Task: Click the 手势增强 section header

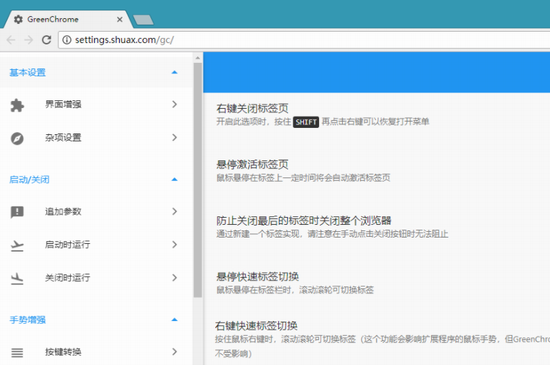Action: point(96,320)
